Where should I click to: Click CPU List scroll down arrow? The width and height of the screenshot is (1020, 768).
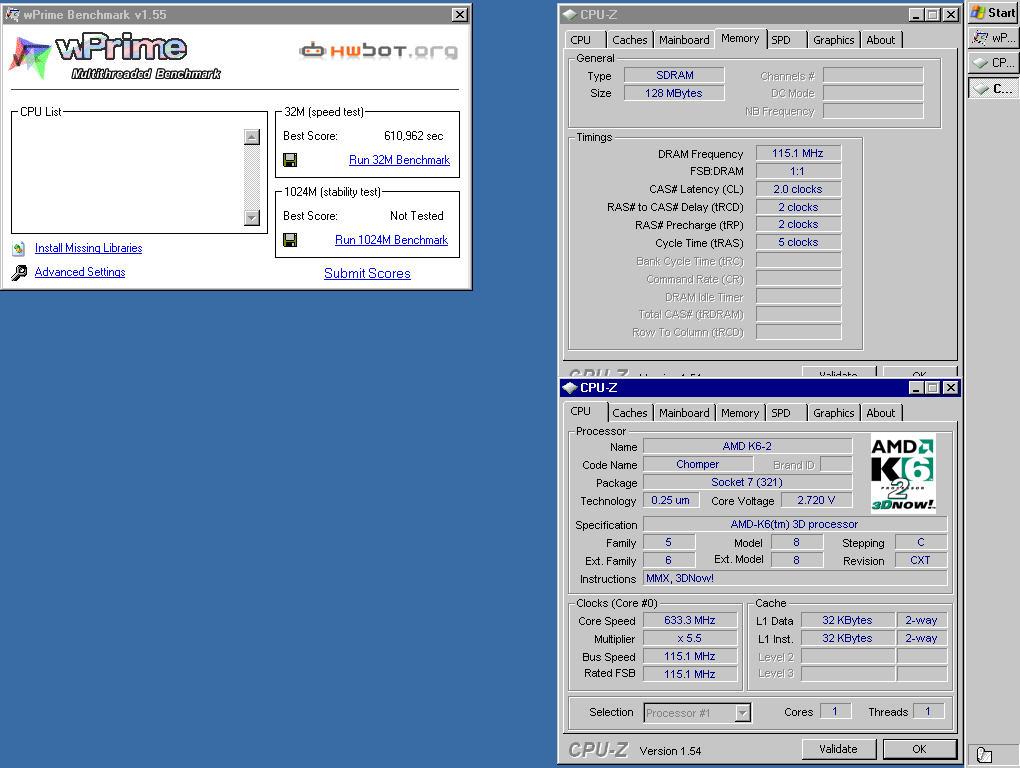(x=252, y=217)
